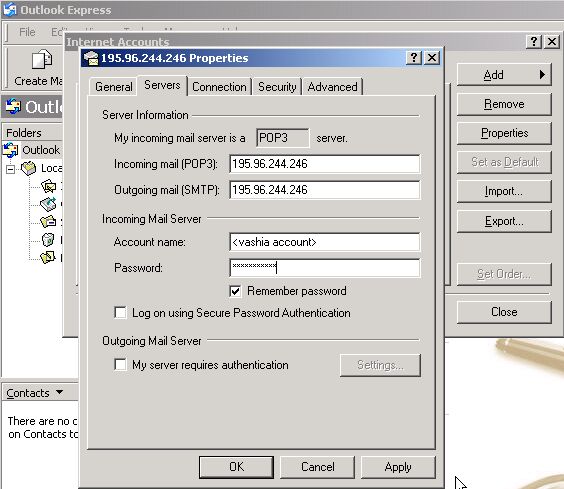Click the Create Mail toolbar icon
The image size is (564, 489).
42,59
